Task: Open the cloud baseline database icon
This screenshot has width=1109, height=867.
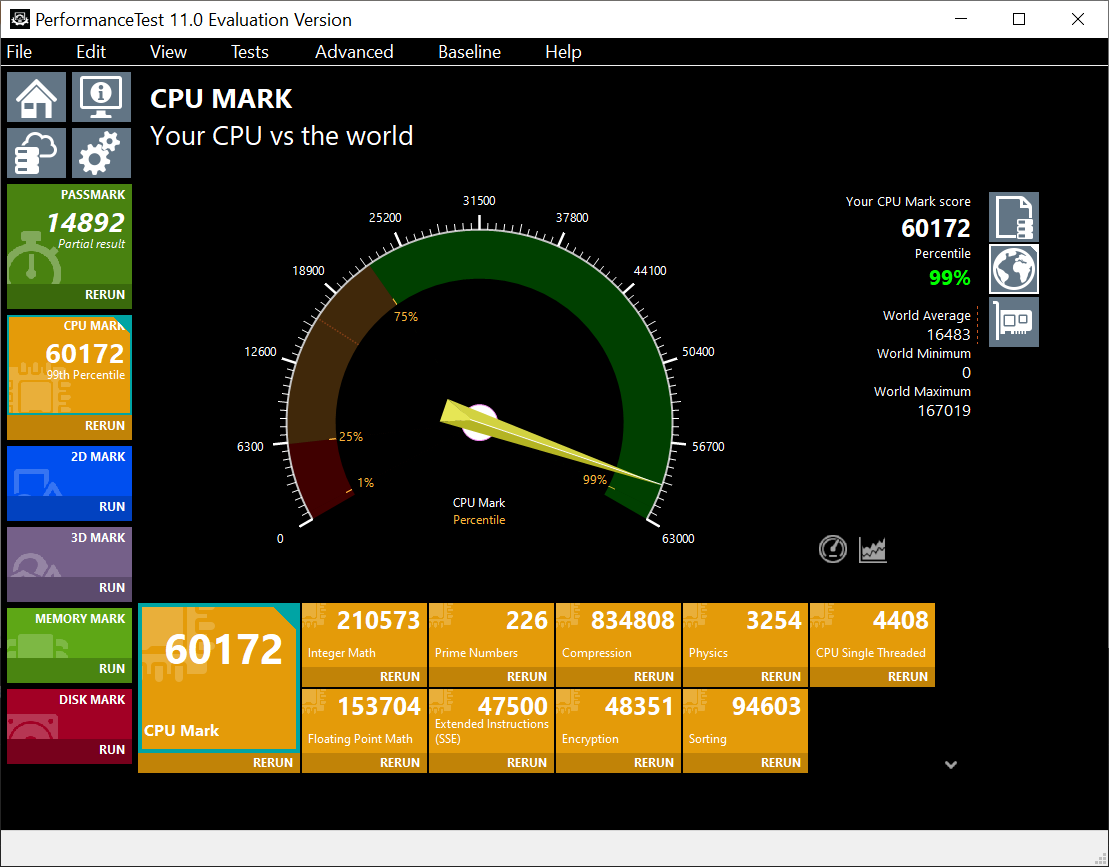Action: tap(37, 153)
